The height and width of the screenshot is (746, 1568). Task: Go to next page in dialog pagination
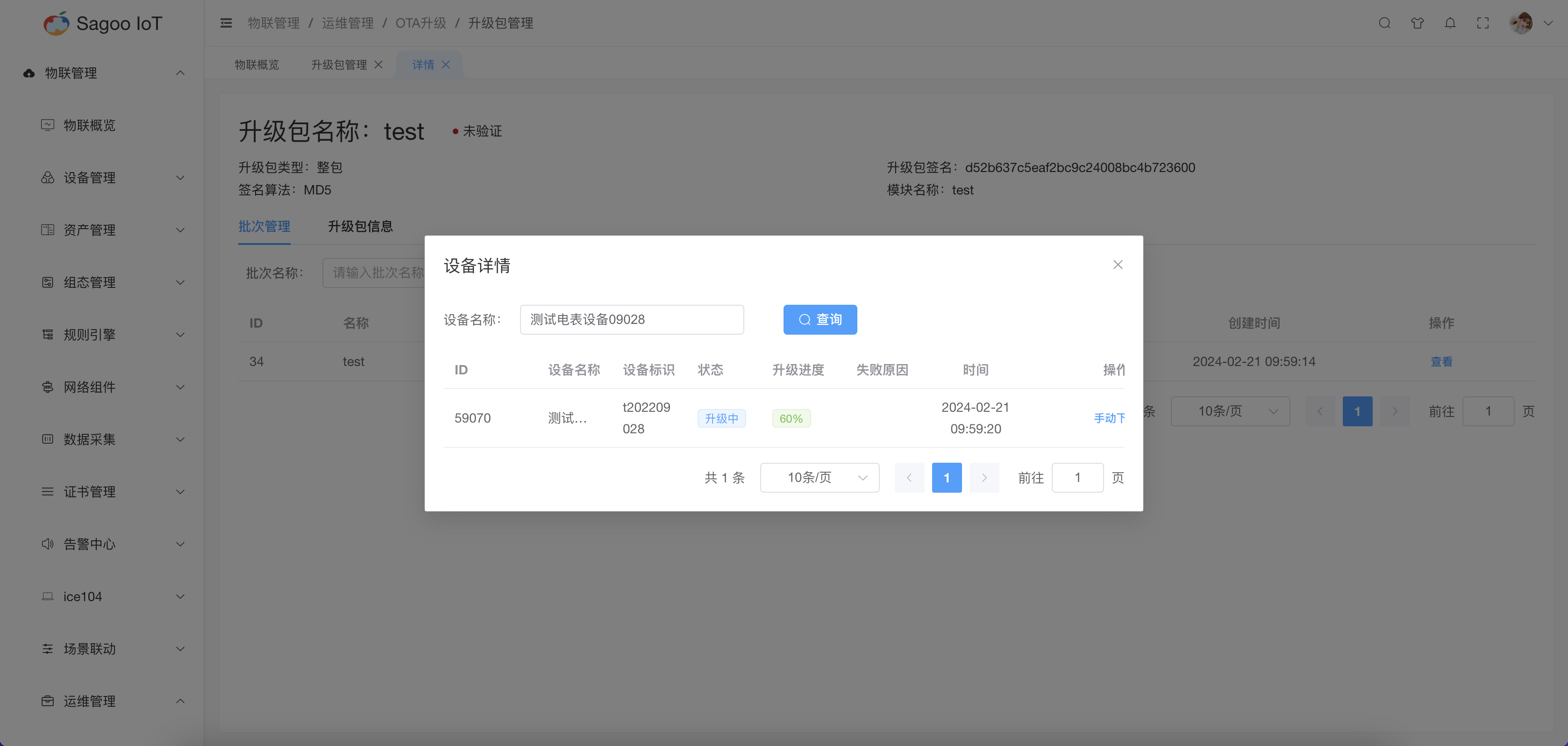pos(984,477)
